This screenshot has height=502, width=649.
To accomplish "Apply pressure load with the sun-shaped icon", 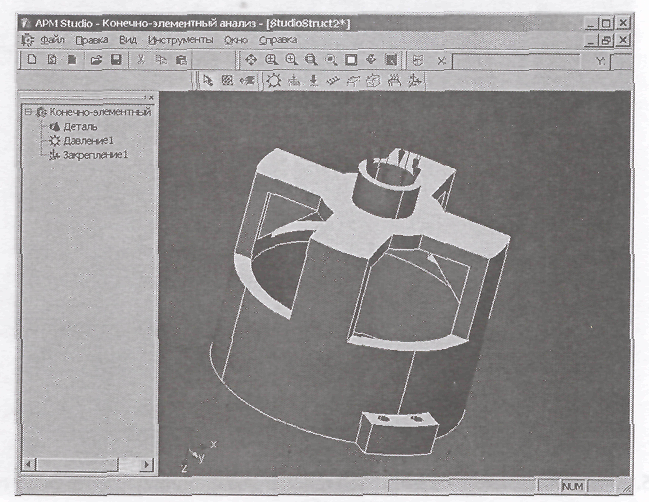I will coord(274,80).
